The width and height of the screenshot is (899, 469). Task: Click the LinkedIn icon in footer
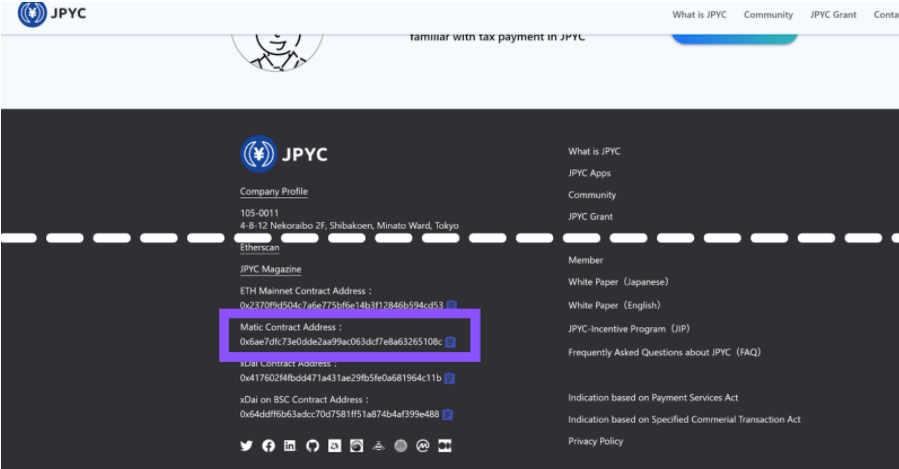pyautogui.click(x=290, y=446)
